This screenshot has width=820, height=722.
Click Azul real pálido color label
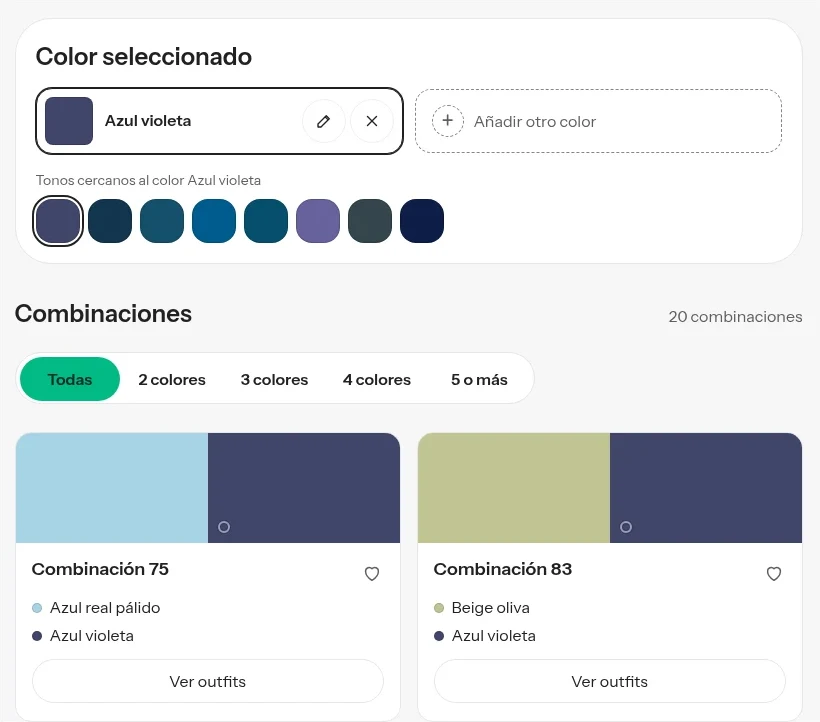pos(105,608)
